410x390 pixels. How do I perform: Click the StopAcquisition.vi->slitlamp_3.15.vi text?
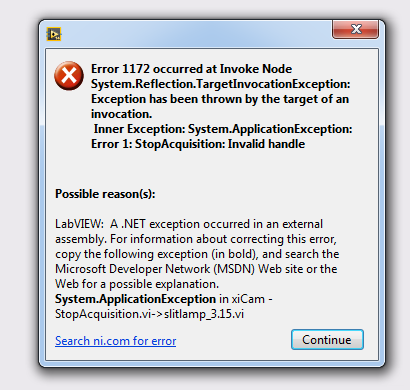click(x=149, y=314)
